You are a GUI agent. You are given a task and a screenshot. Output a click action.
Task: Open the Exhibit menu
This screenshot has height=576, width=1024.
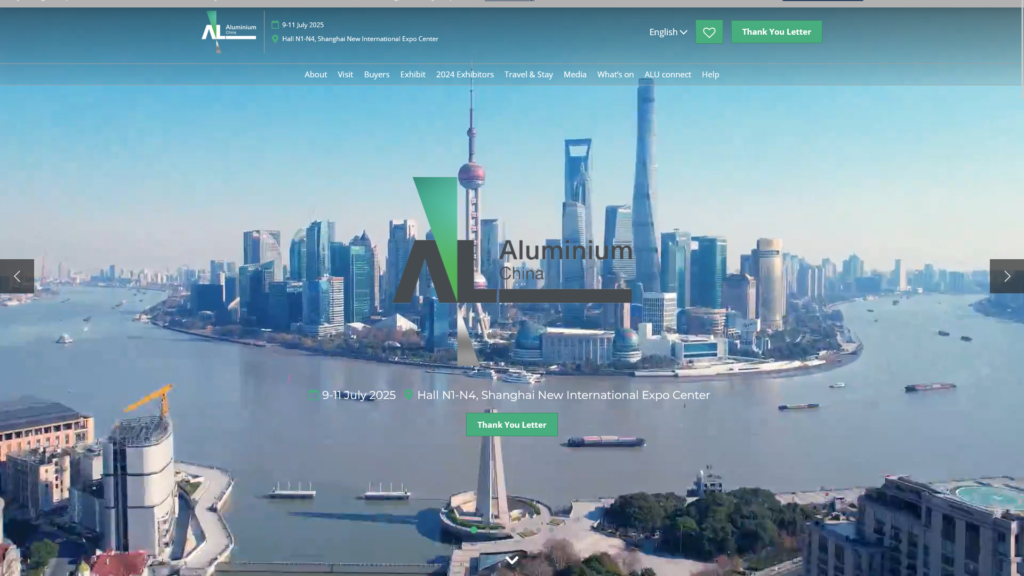pyautogui.click(x=413, y=74)
